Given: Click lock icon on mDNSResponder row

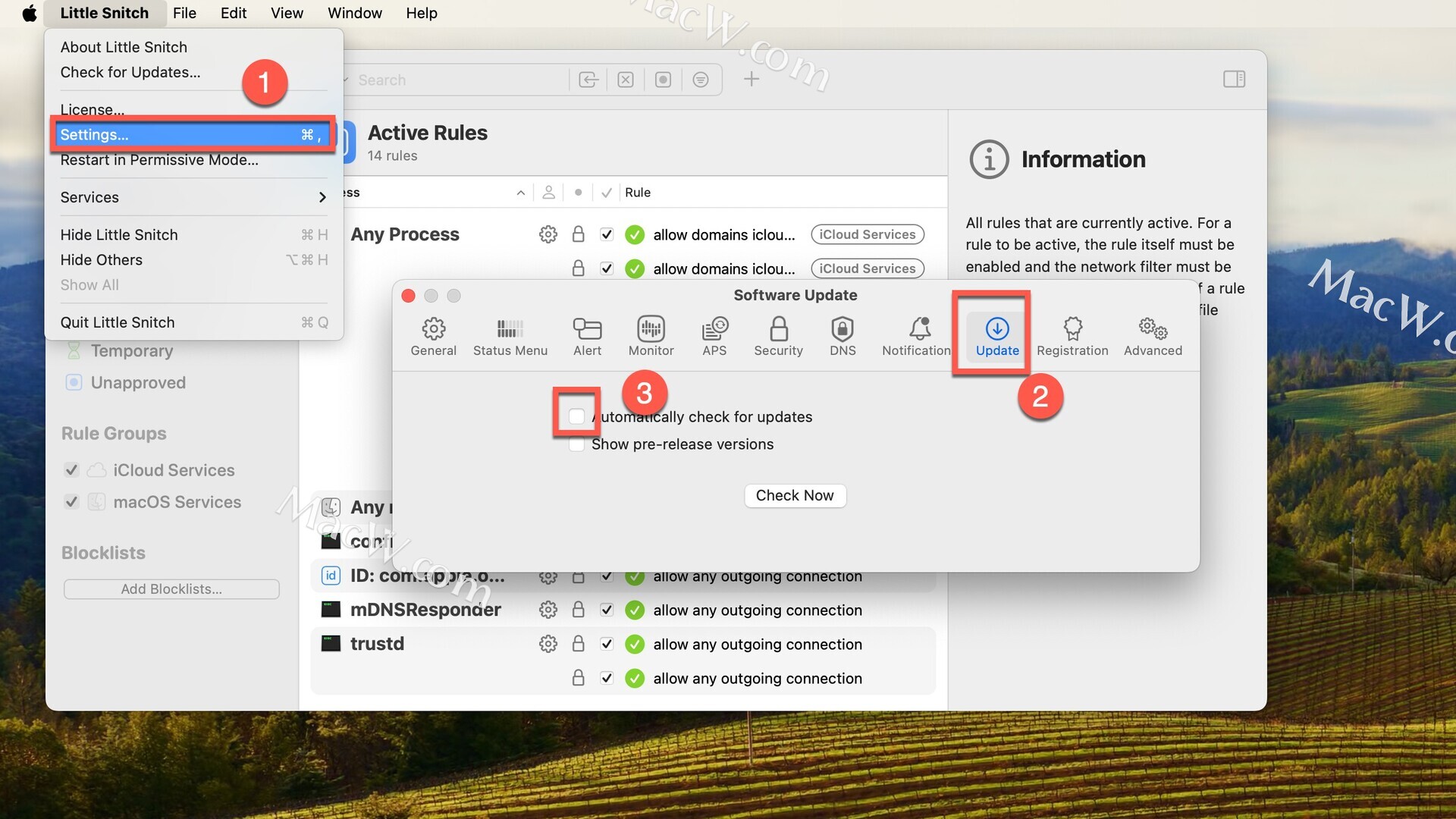Looking at the screenshot, I should [578, 610].
